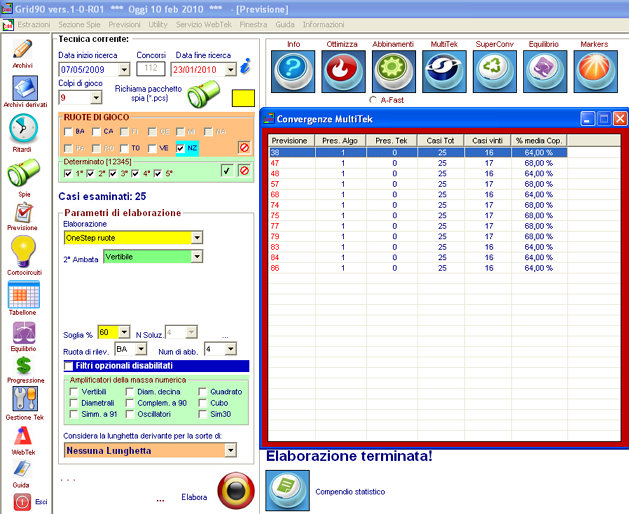The height and width of the screenshot is (514, 629).
Task: Open Previsione sidebar icon
Action: point(24,213)
